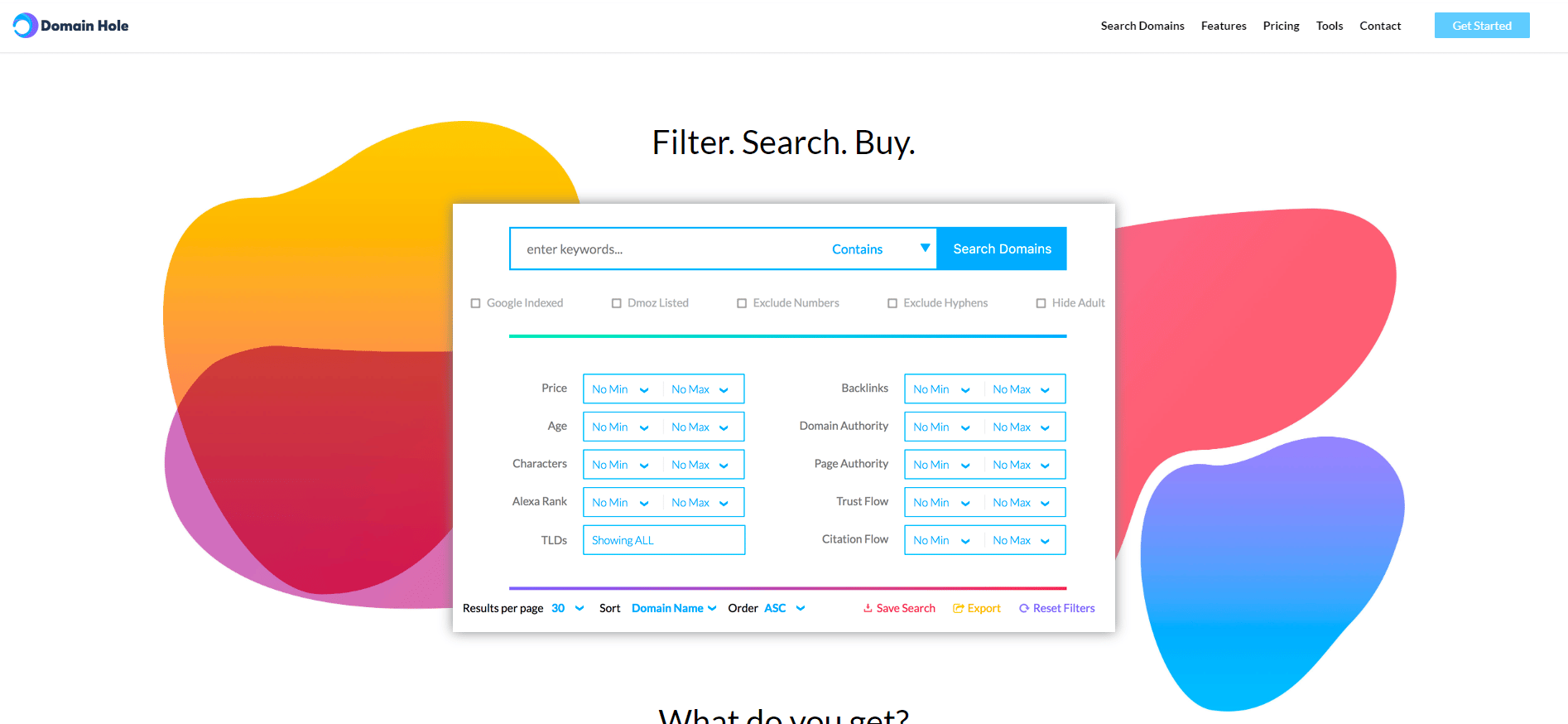Screen dimensions: 1568x724
Task: Click the Domain Authority label
Action: [x=844, y=426]
